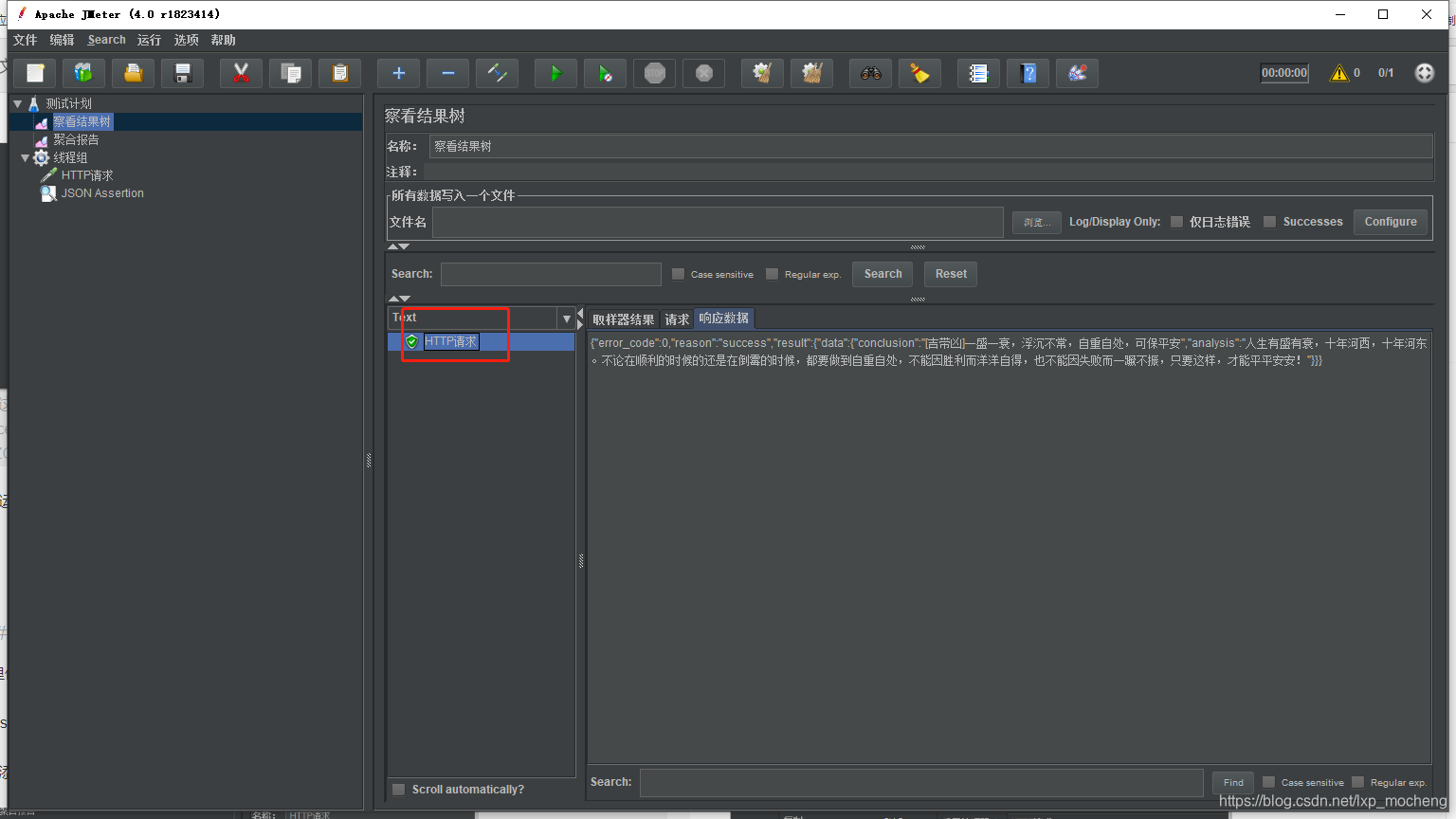Click the Reset button
1456x819 pixels.
[x=951, y=274]
